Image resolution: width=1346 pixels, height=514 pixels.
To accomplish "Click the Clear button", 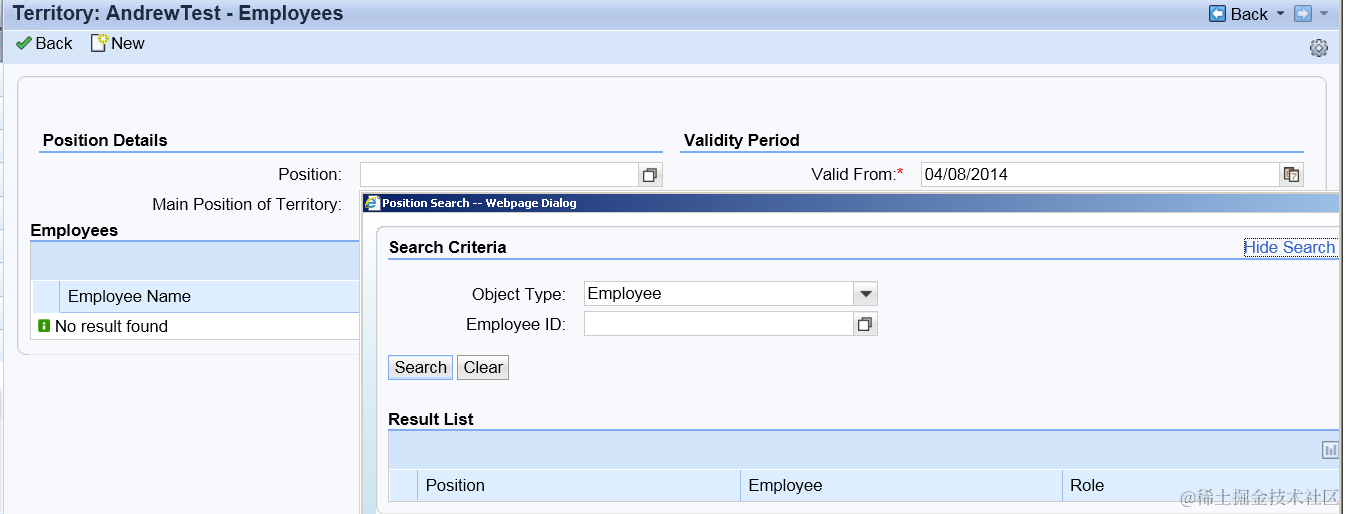I will tap(483, 367).
